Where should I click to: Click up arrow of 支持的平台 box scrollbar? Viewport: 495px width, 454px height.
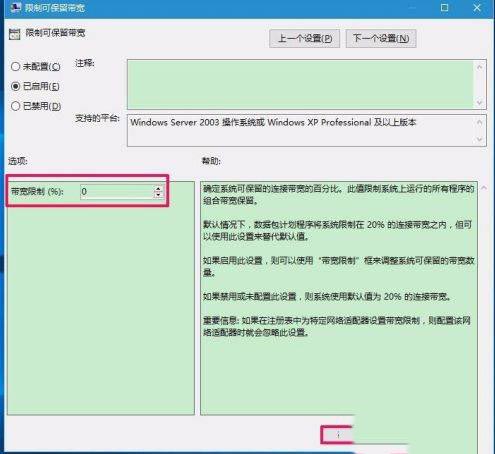[x=480, y=122]
